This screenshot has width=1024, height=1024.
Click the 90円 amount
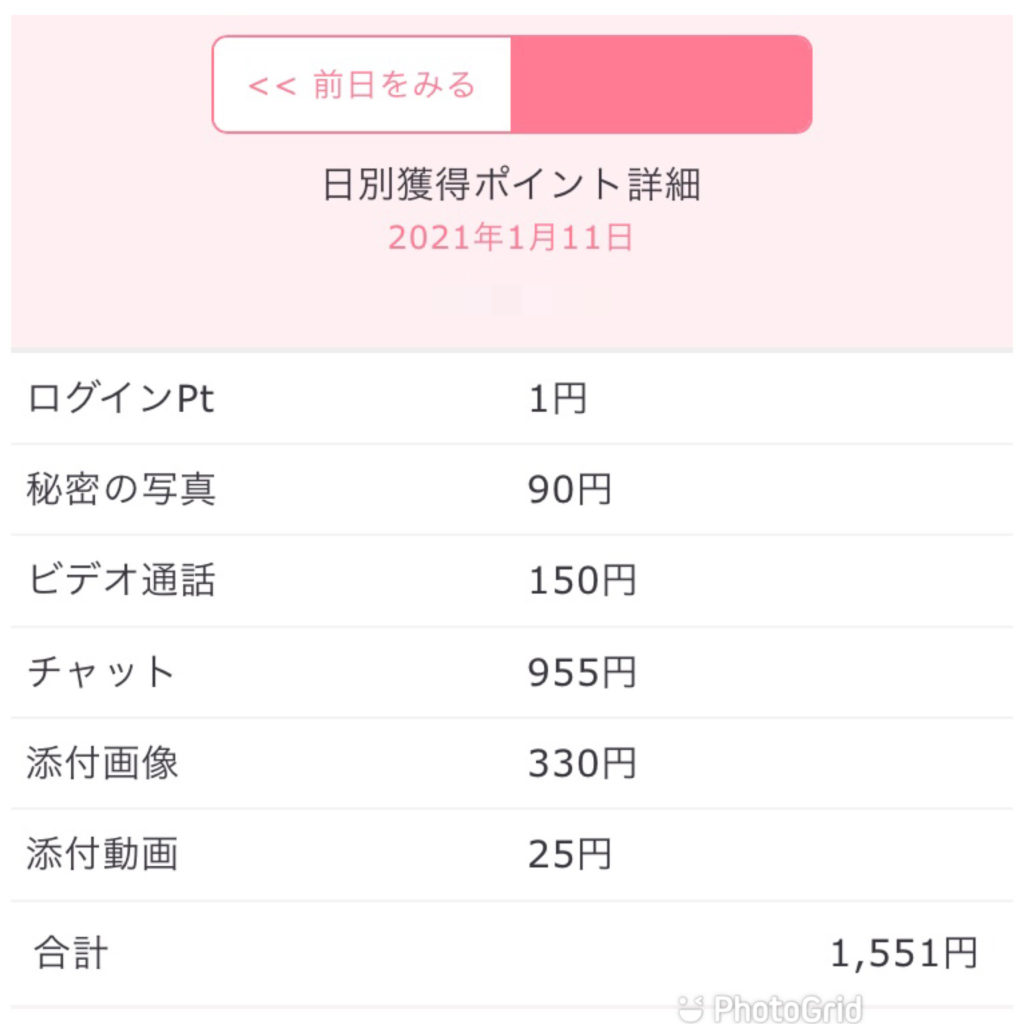(569, 490)
